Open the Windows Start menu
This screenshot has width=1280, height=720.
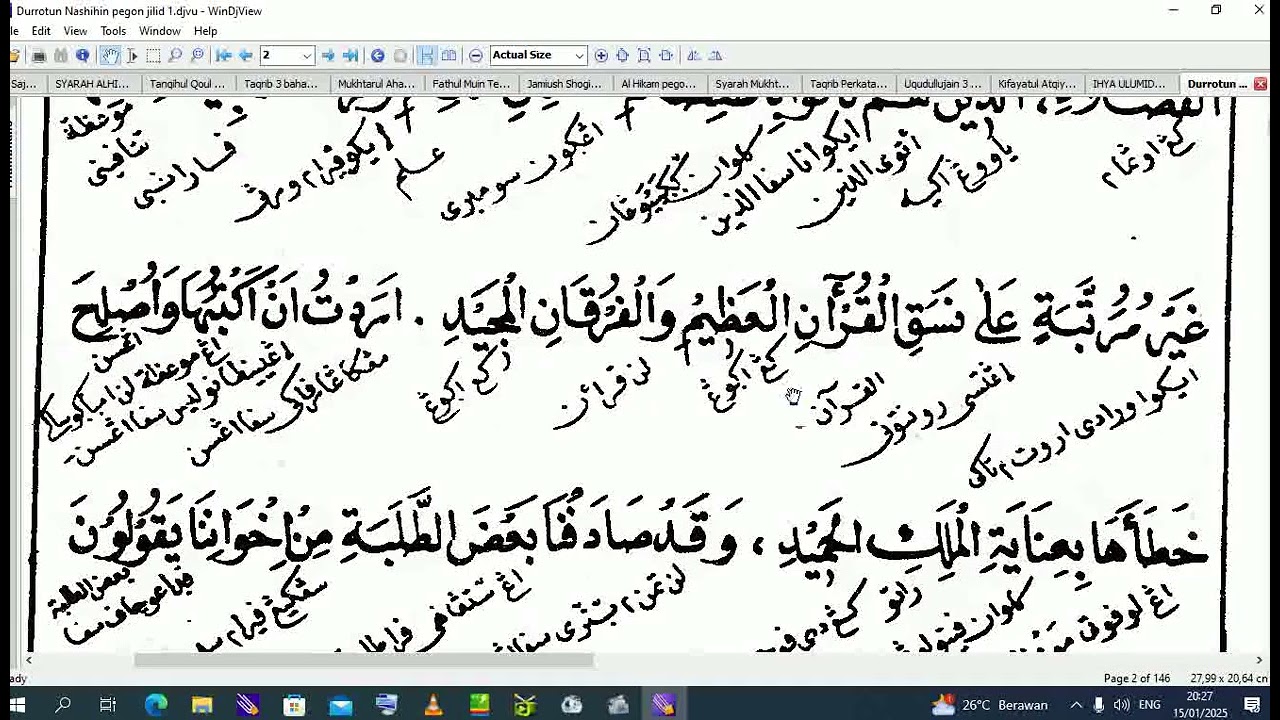(17, 705)
